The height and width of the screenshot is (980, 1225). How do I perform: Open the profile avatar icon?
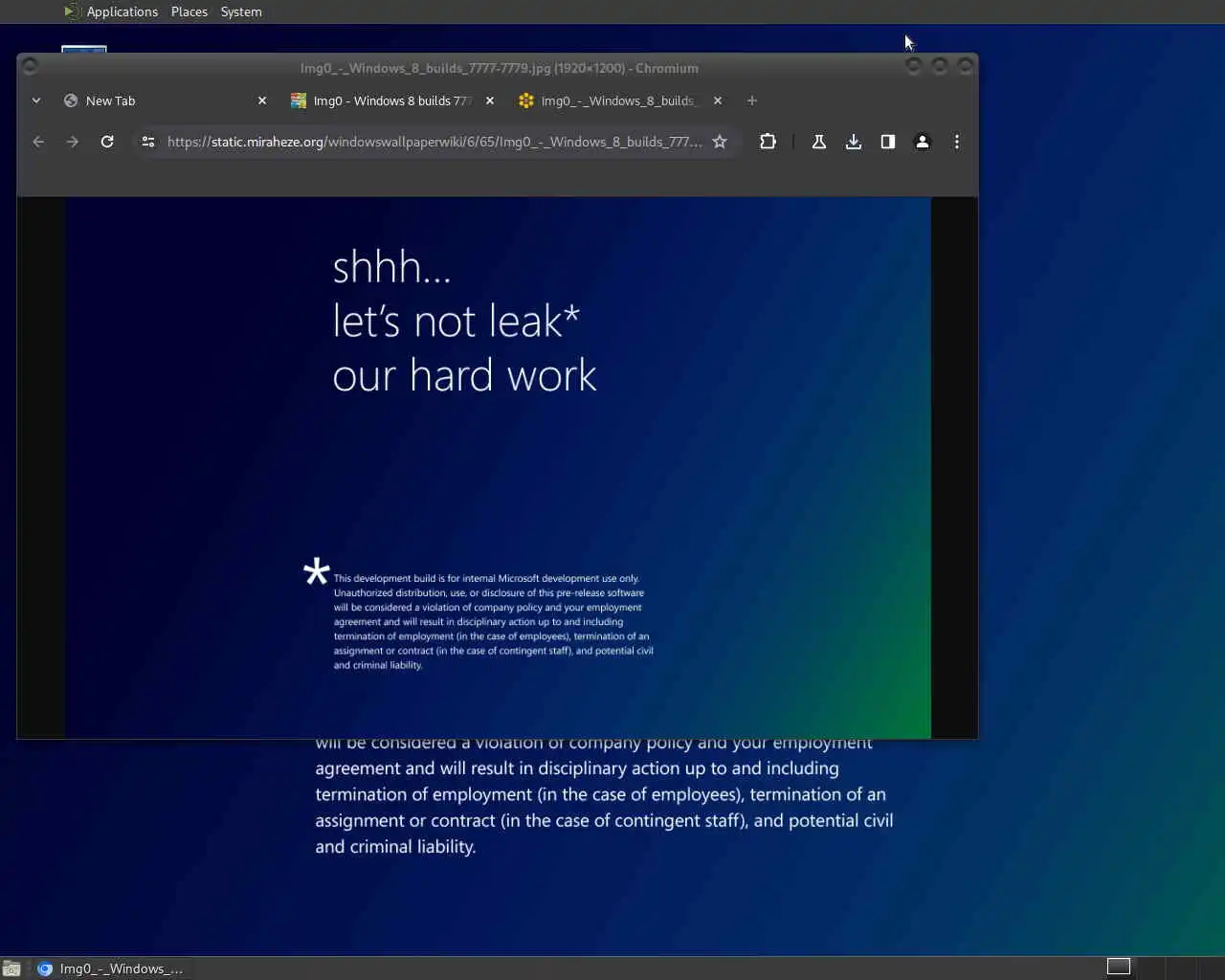[x=923, y=142]
